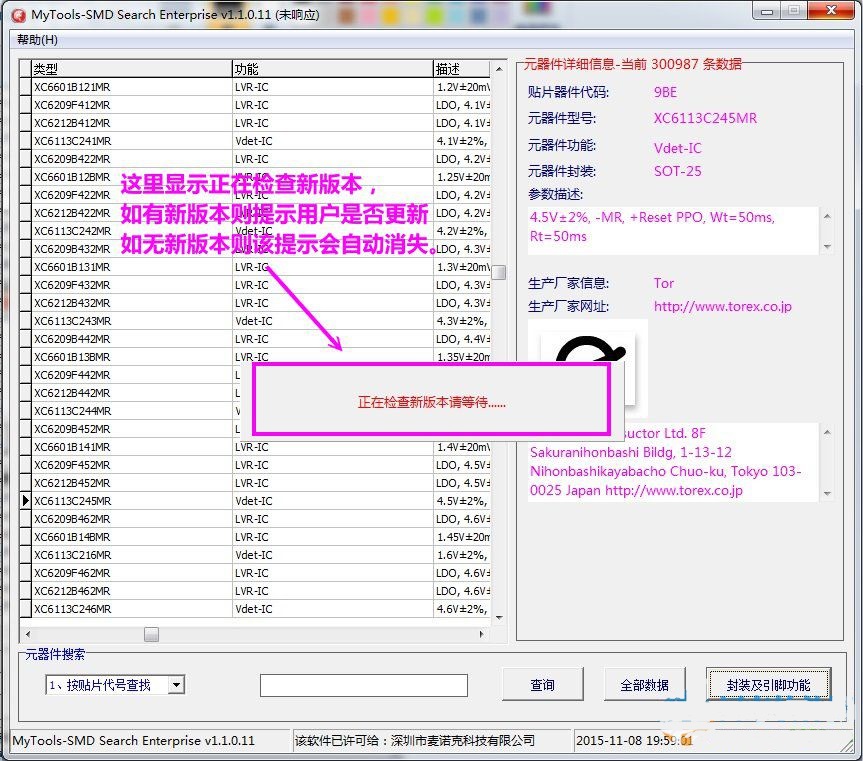The height and width of the screenshot is (761, 863).
Task: Click the 查询 search button
Action: pos(543,685)
